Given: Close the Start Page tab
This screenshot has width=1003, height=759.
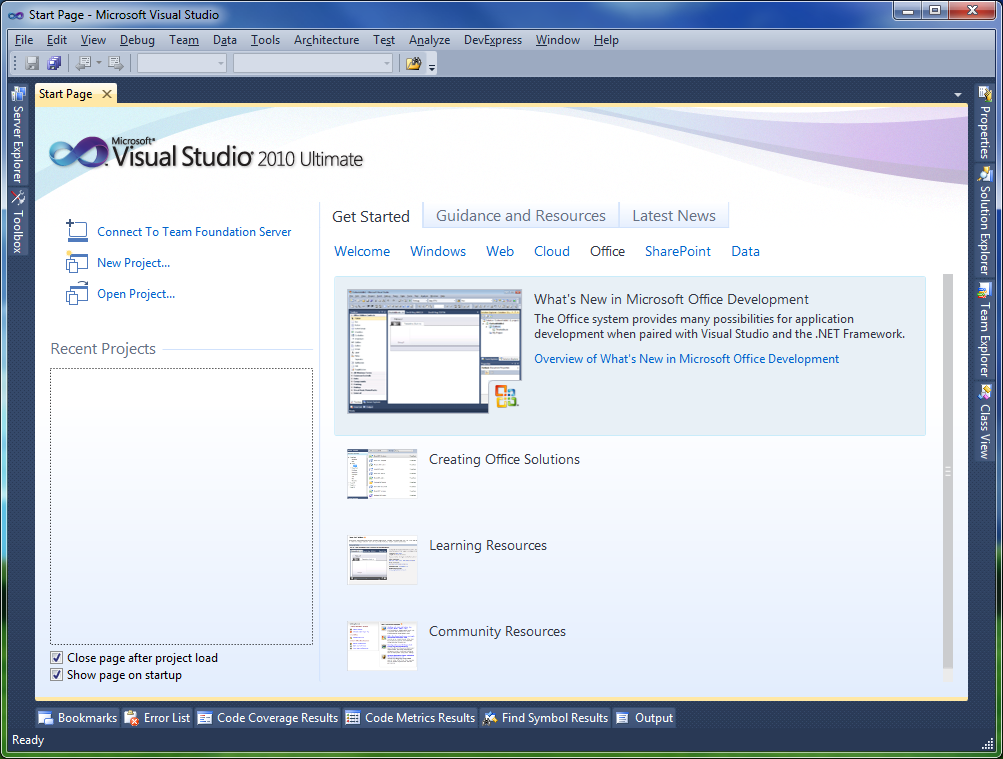Looking at the screenshot, I should click(107, 94).
